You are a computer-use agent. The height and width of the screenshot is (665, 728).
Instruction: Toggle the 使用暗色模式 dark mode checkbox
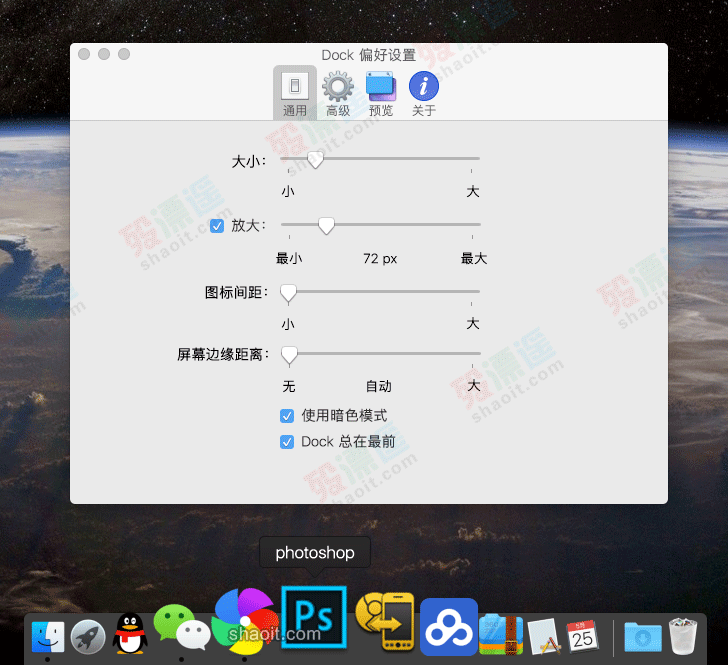point(287,416)
